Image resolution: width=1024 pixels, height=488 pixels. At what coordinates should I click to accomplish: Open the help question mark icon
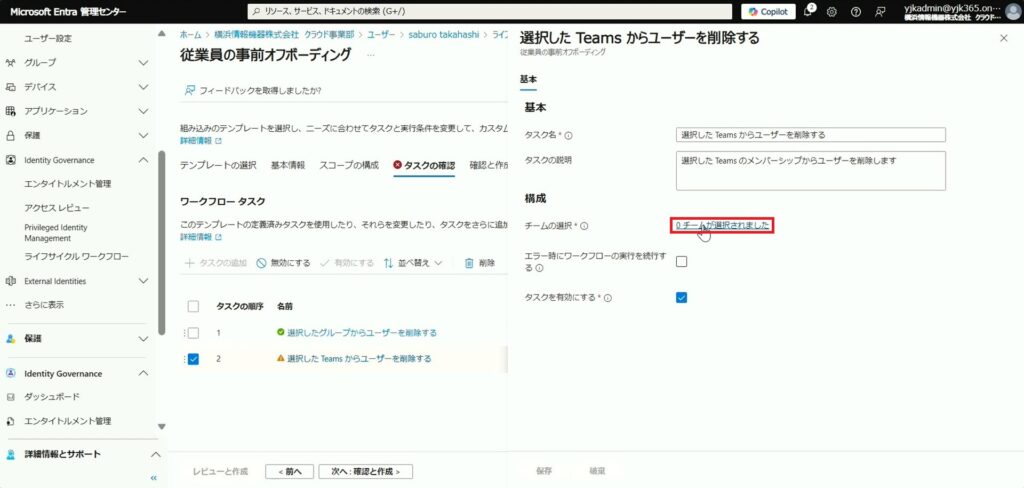[x=856, y=12]
